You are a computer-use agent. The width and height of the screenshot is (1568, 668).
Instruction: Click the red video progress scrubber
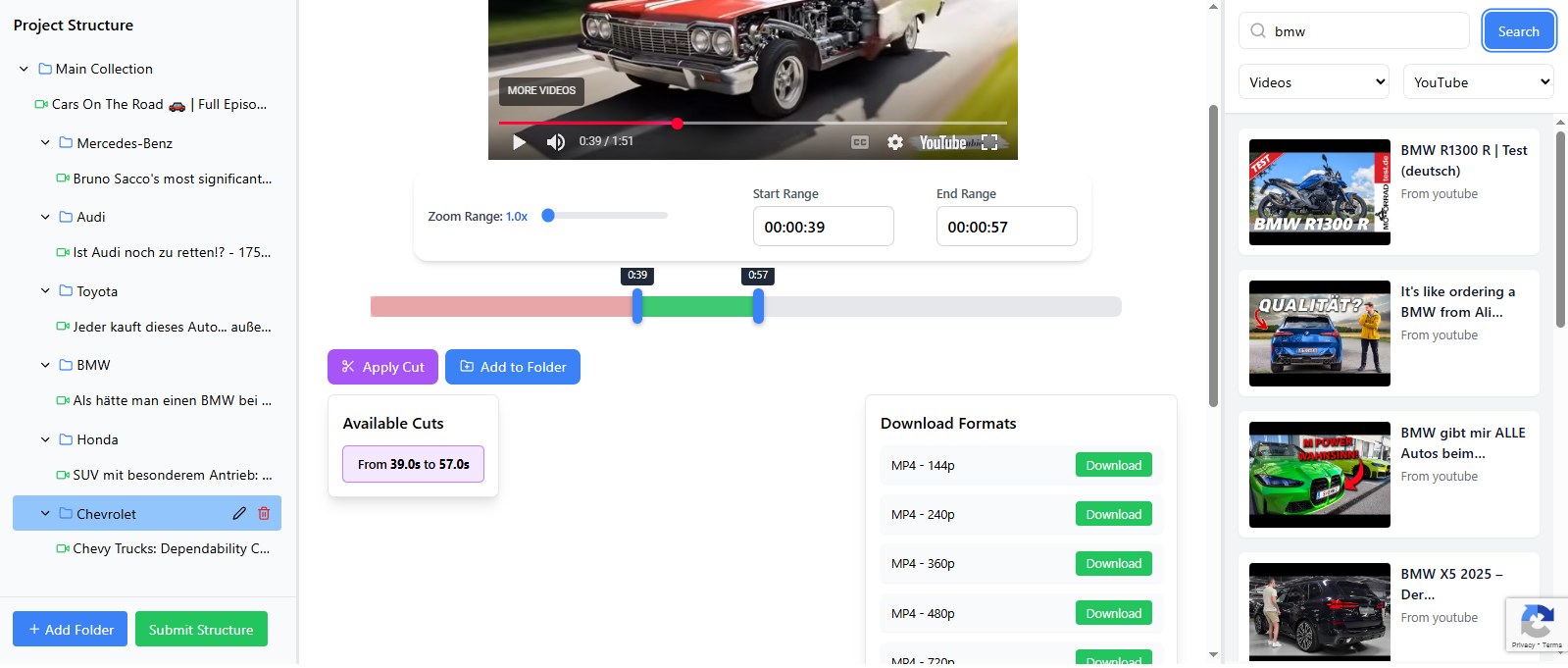[x=677, y=124]
